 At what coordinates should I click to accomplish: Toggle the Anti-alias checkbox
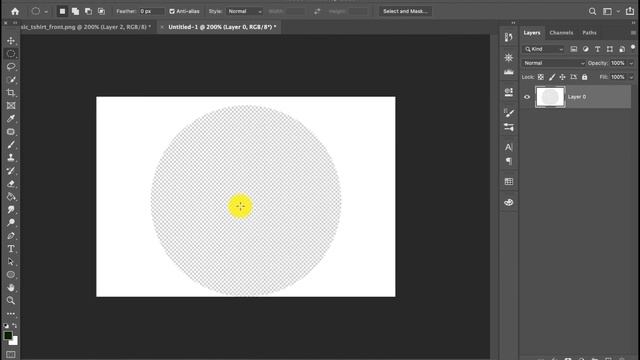coord(172,11)
